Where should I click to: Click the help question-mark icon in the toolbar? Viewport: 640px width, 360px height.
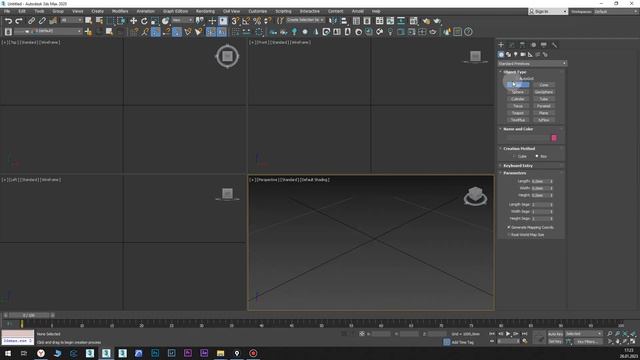469,31
